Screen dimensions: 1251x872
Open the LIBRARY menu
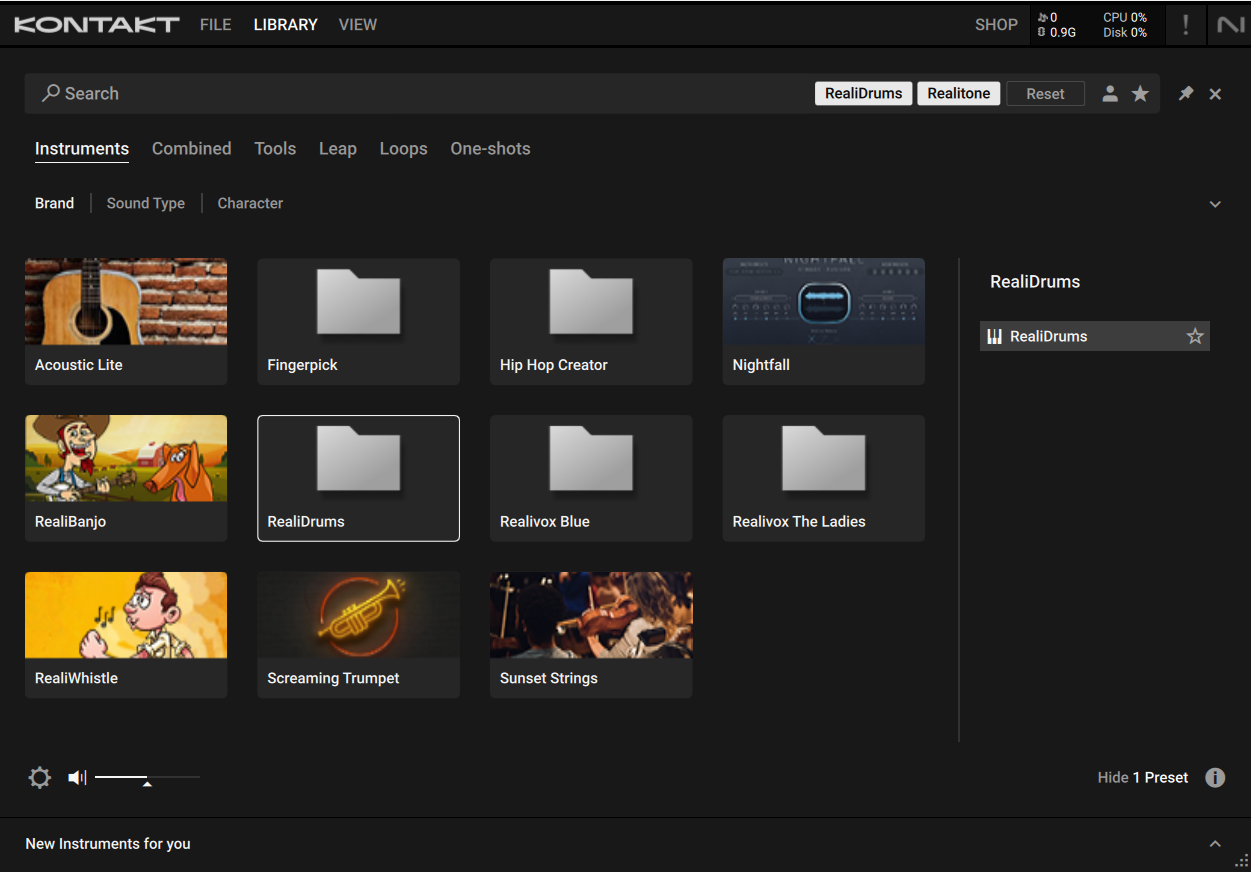[285, 25]
